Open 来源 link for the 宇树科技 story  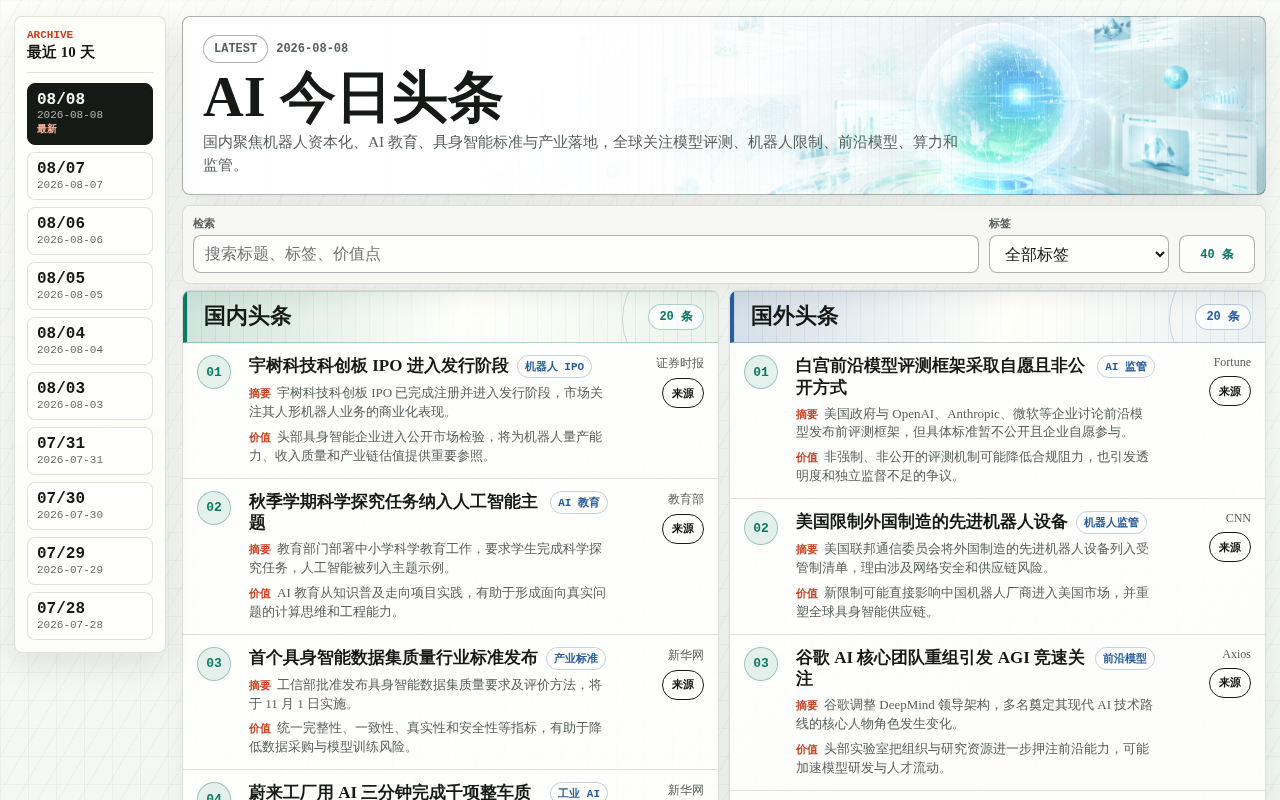click(x=683, y=393)
